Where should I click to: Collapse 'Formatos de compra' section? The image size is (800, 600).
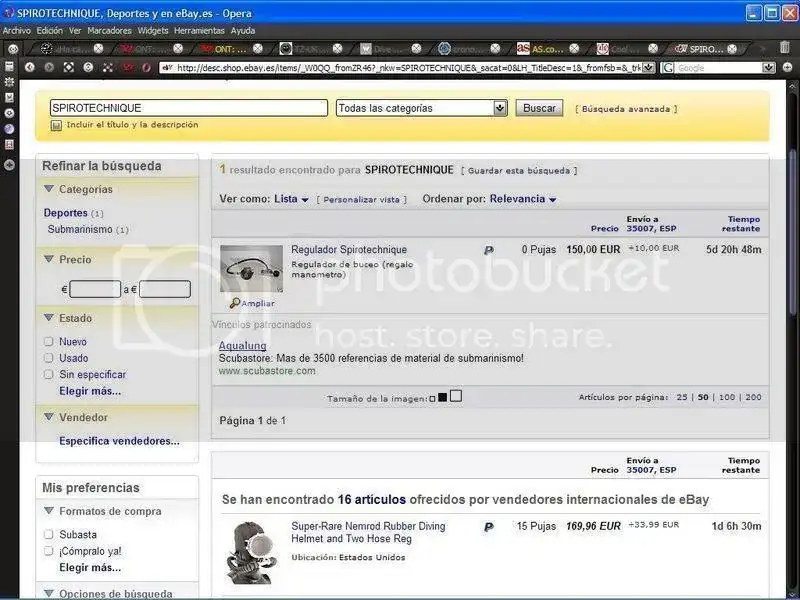click(x=49, y=511)
